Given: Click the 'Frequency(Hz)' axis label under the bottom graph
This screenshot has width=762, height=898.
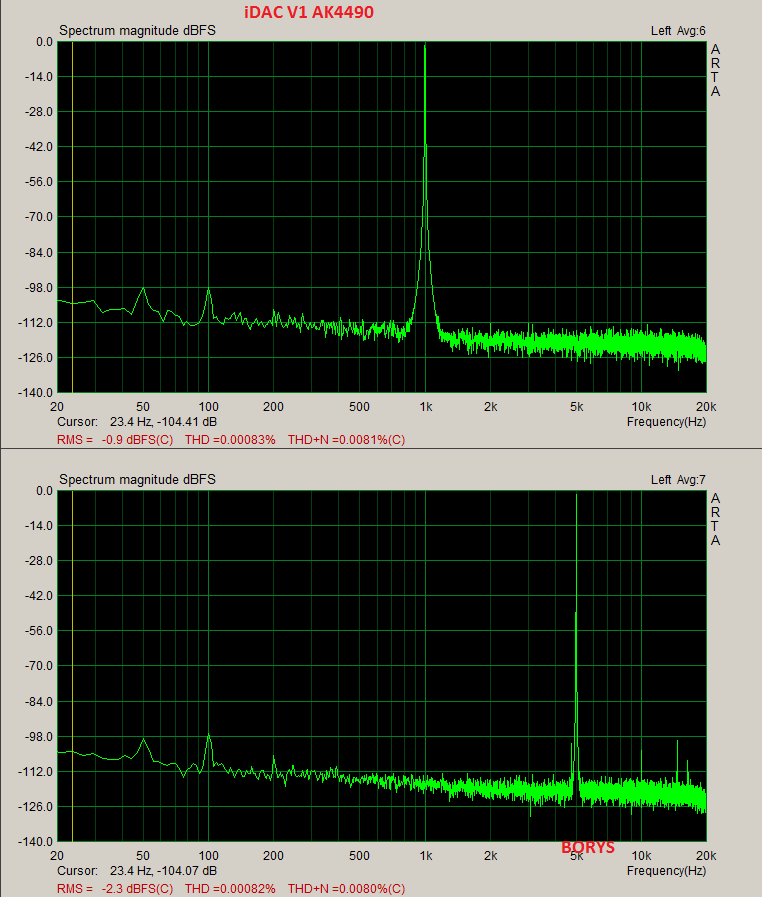Looking at the screenshot, I should [x=666, y=871].
